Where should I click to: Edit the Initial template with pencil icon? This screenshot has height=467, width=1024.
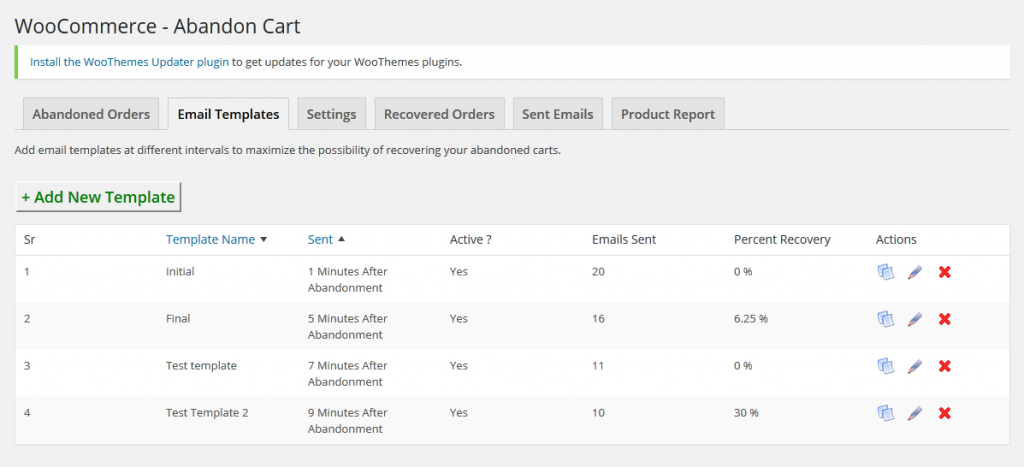[x=915, y=272]
